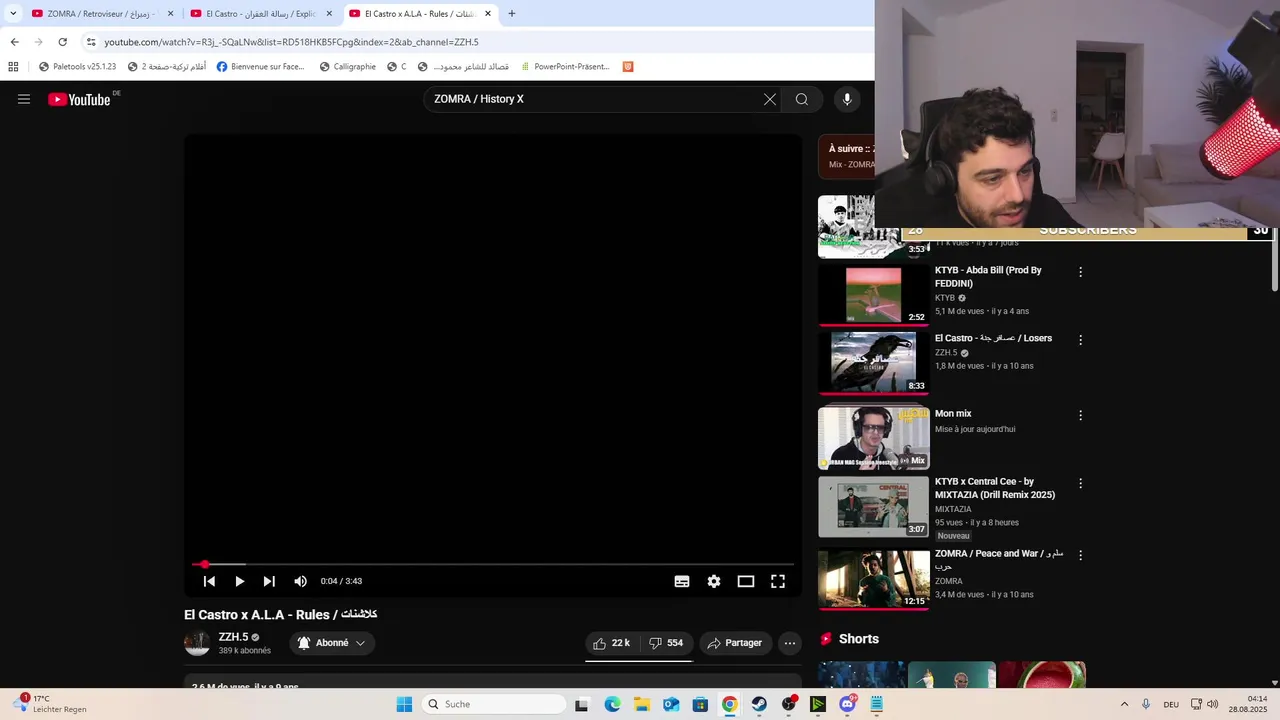Open options for KTYB - Abda Bill video
The width and height of the screenshot is (1280, 720).
1080,272
